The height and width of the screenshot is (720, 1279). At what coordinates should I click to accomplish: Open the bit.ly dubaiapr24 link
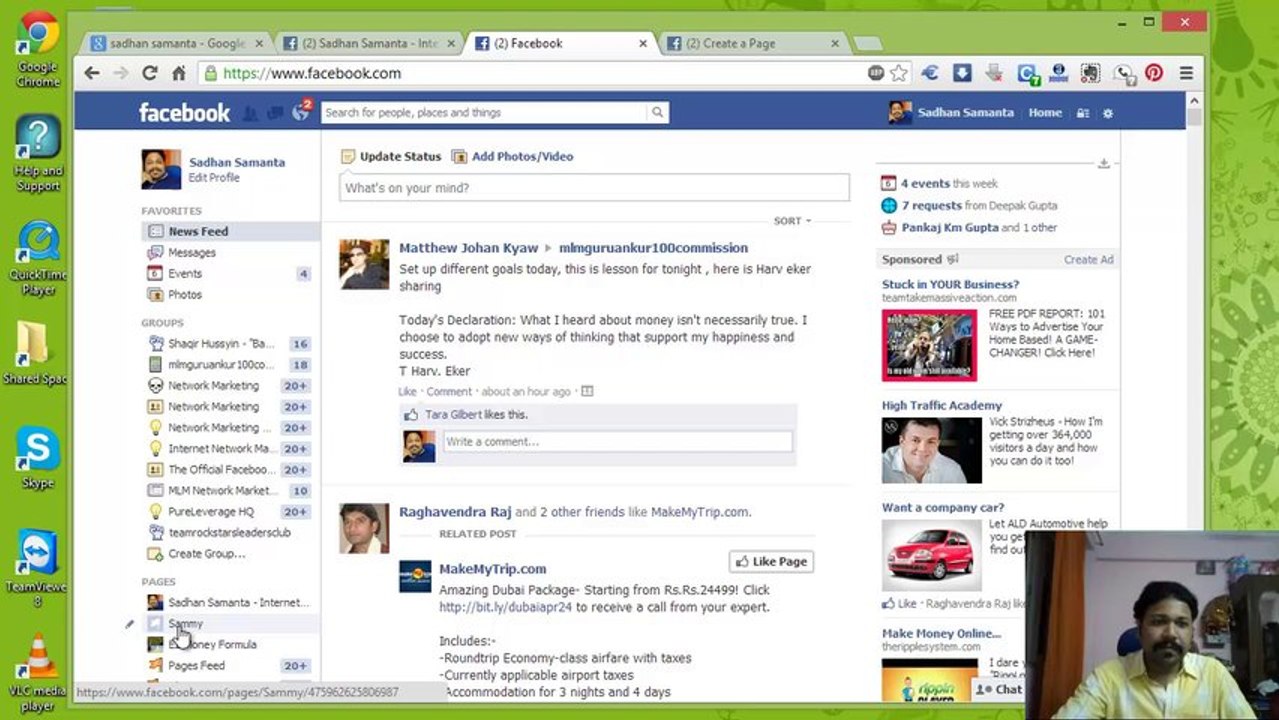[x=505, y=607]
